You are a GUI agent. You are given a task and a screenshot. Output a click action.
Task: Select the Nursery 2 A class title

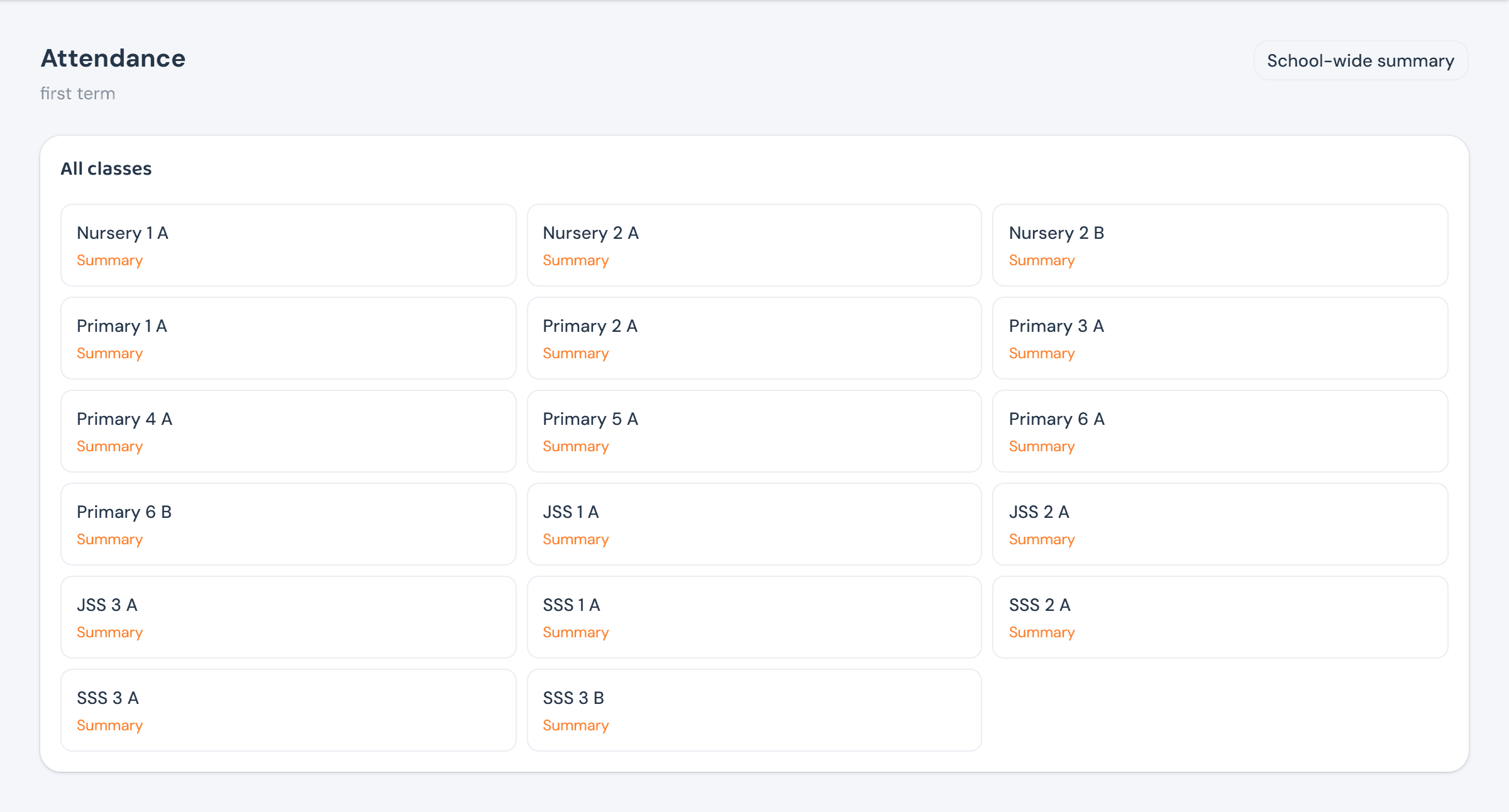click(591, 233)
